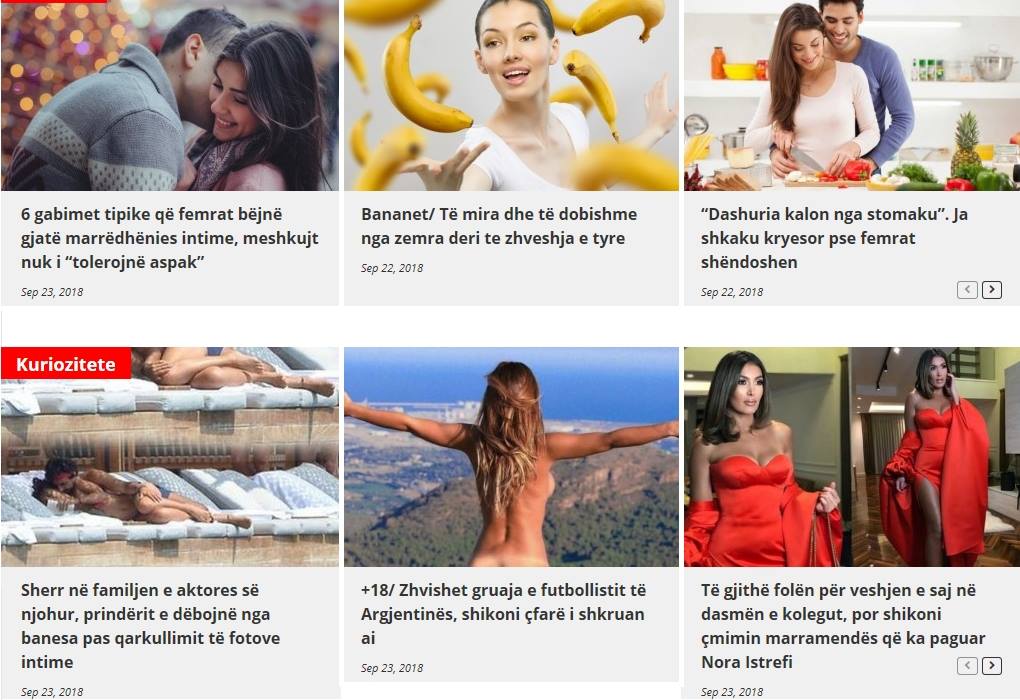Click the woman with bananas thumbnail
Viewport: 1020px width, 700px height.
(511, 95)
